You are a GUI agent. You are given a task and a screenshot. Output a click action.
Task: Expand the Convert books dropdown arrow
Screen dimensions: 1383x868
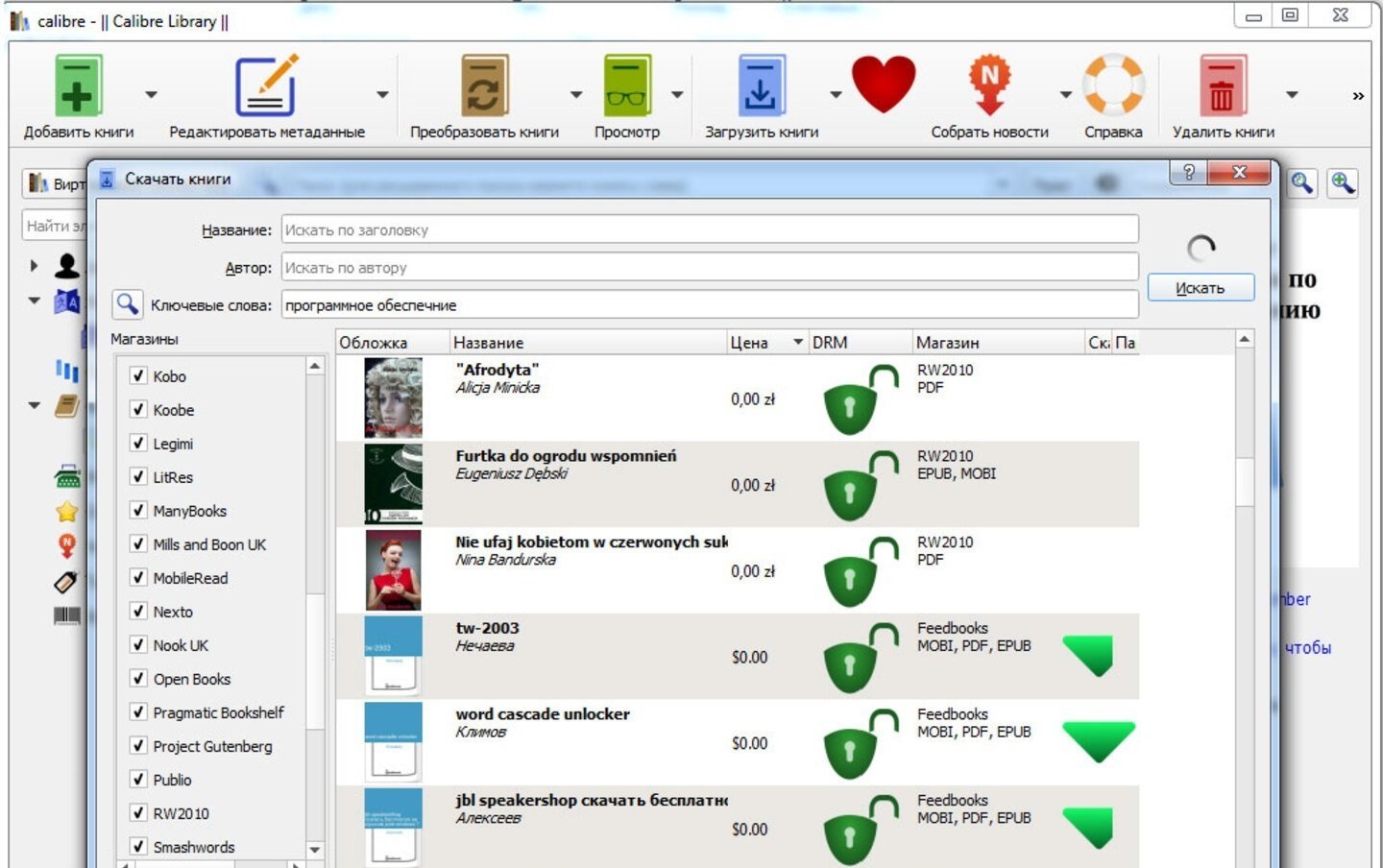[x=576, y=94]
